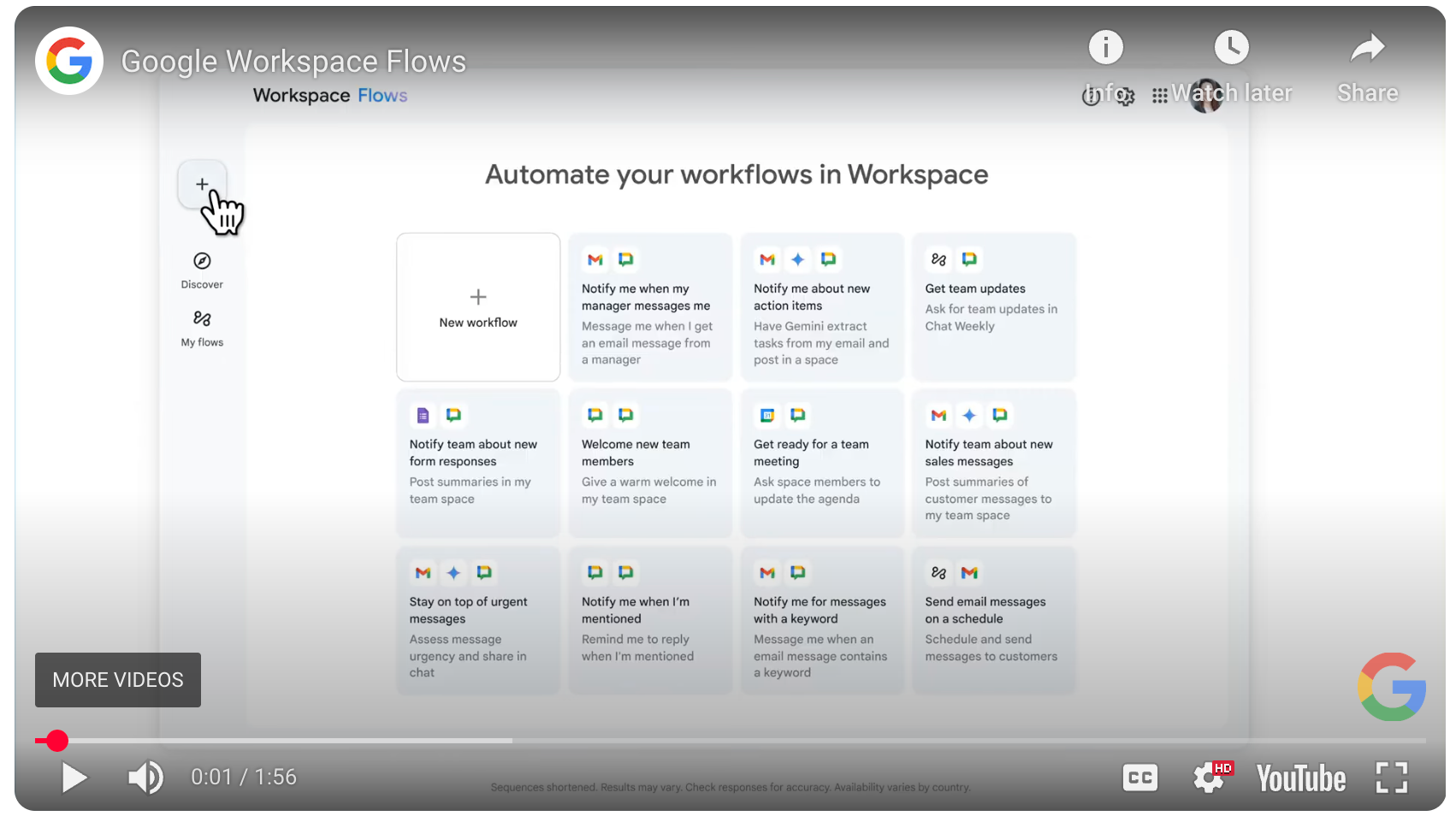The width and height of the screenshot is (1456, 816).
Task: Click the Gmail icon on 'Notify team about new sales messages' card
Action: (x=938, y=415)
